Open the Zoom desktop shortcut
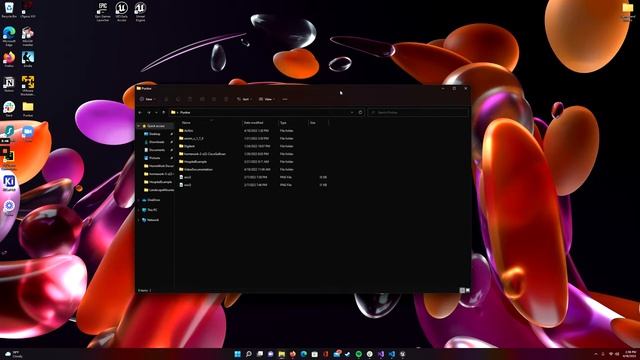 point(28,134)
